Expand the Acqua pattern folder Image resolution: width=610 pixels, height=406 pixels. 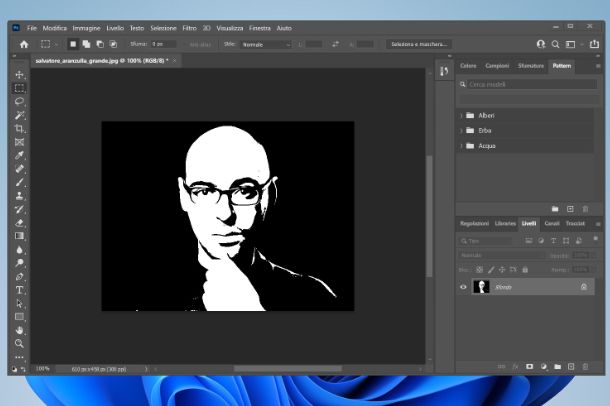[x=461, y=146]
